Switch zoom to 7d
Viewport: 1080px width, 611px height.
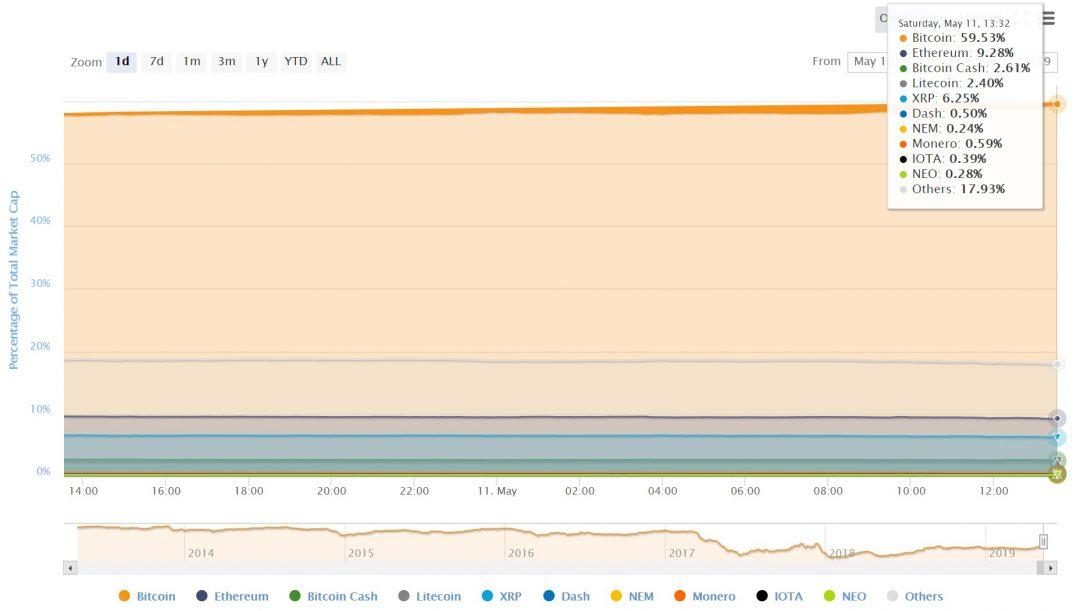[157, 61]
